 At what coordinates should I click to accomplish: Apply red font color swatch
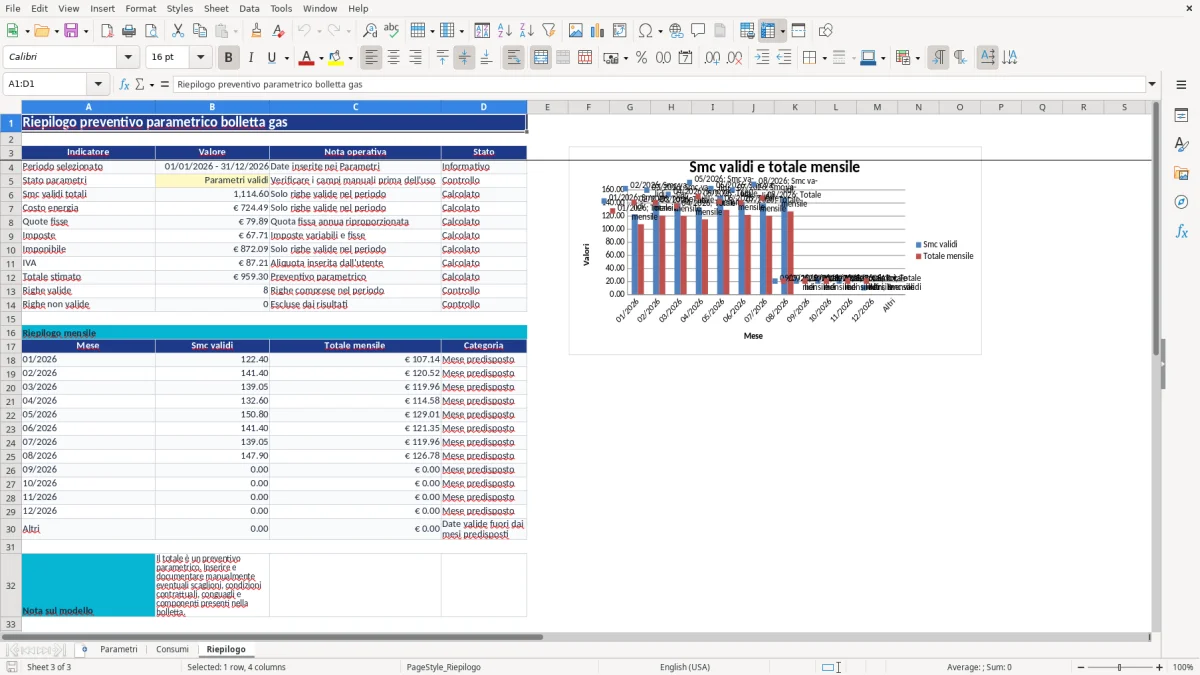coord(307,58)
